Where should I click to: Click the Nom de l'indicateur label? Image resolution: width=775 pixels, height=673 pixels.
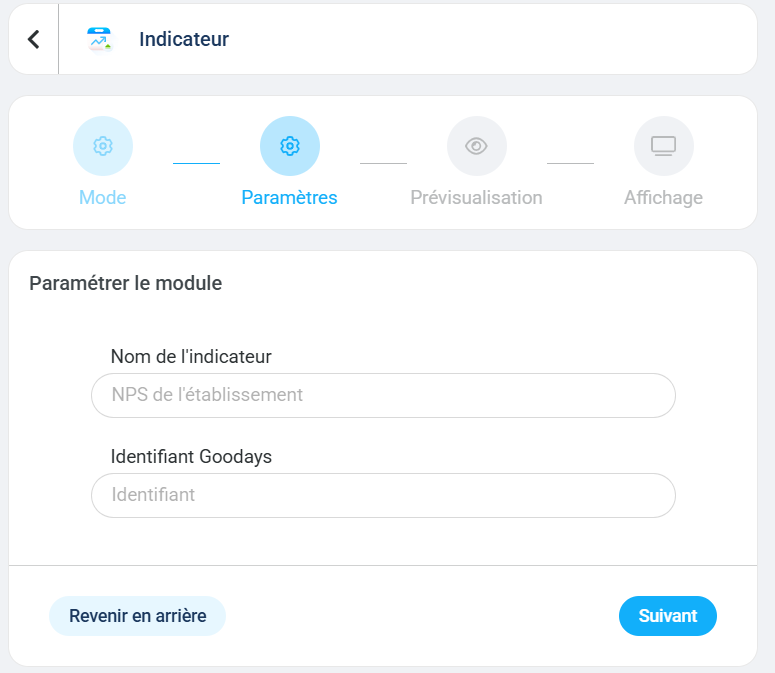pyautogui.click(x=191, y=357)
